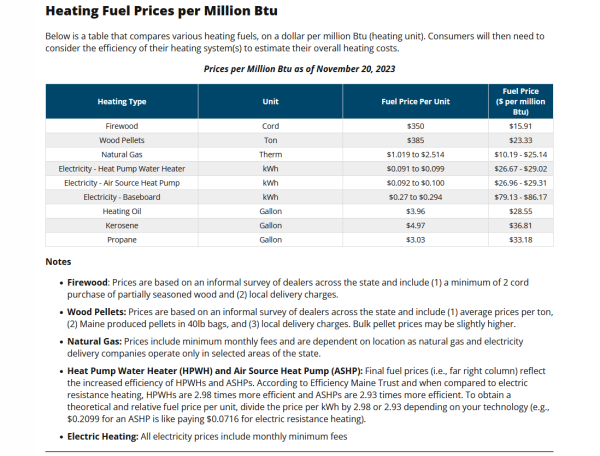This screenshot has width=600, height=456.
Task: Click the "Heating Type" column header
Action: pyautogui.click(x=122, y=102)
